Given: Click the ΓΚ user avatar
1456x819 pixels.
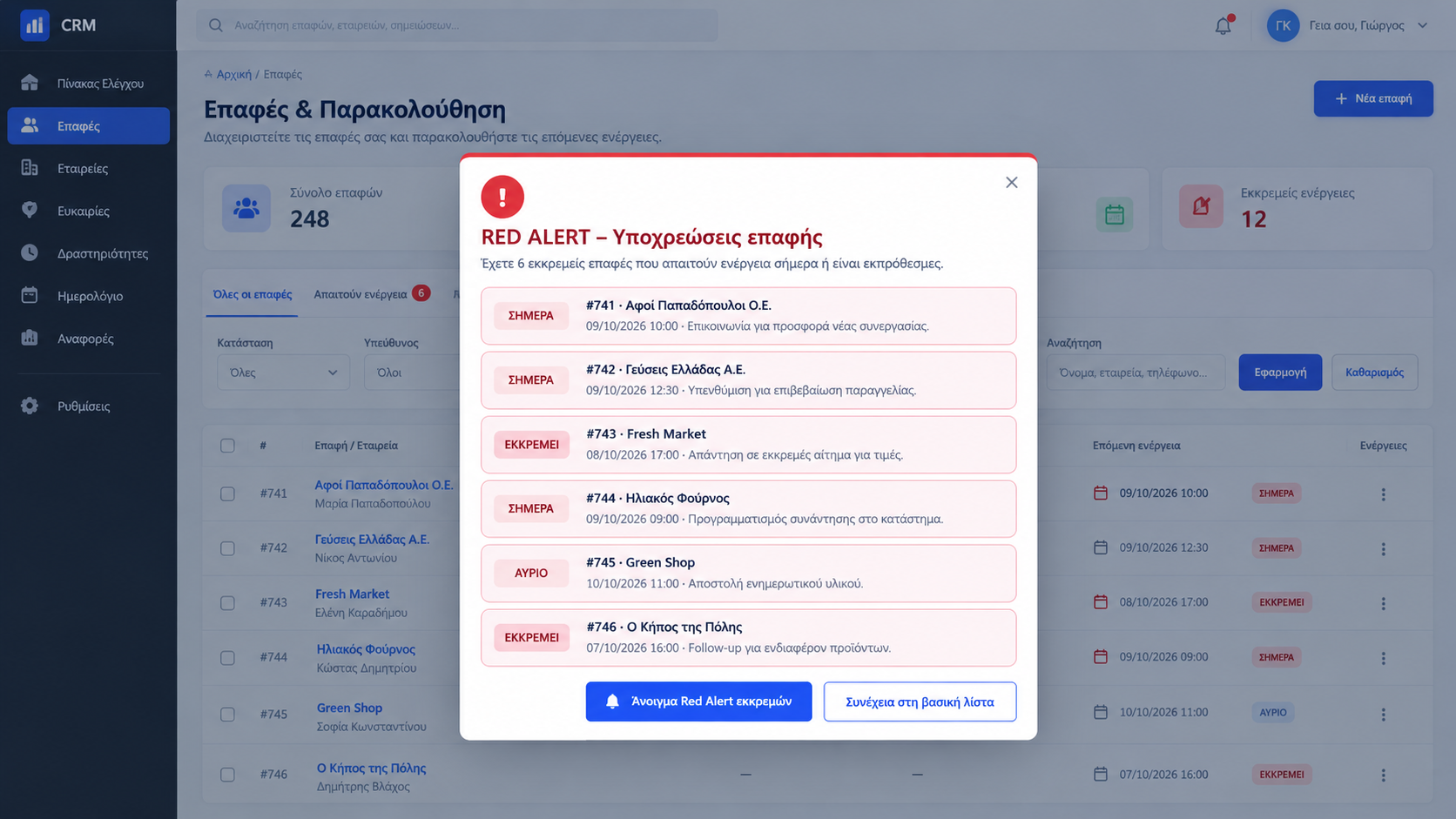Looking at the screenshot, I should pos(1283,25).
